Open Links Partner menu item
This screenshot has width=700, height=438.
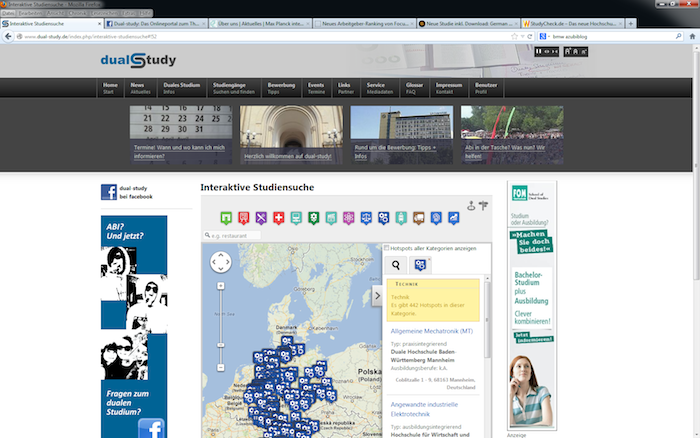click(x=346, y=88)
